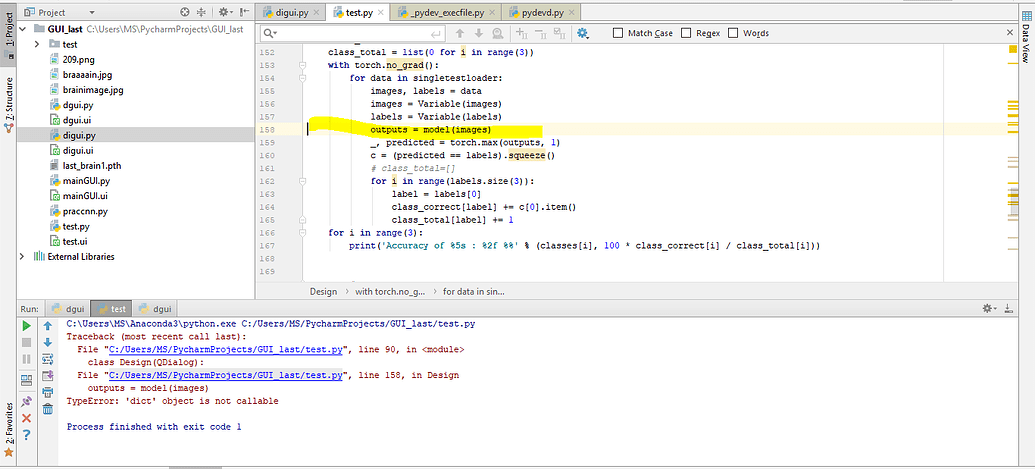Expand External Libraries node
The height and width of the screenshot is (469, 1035).
coord(23,256)
